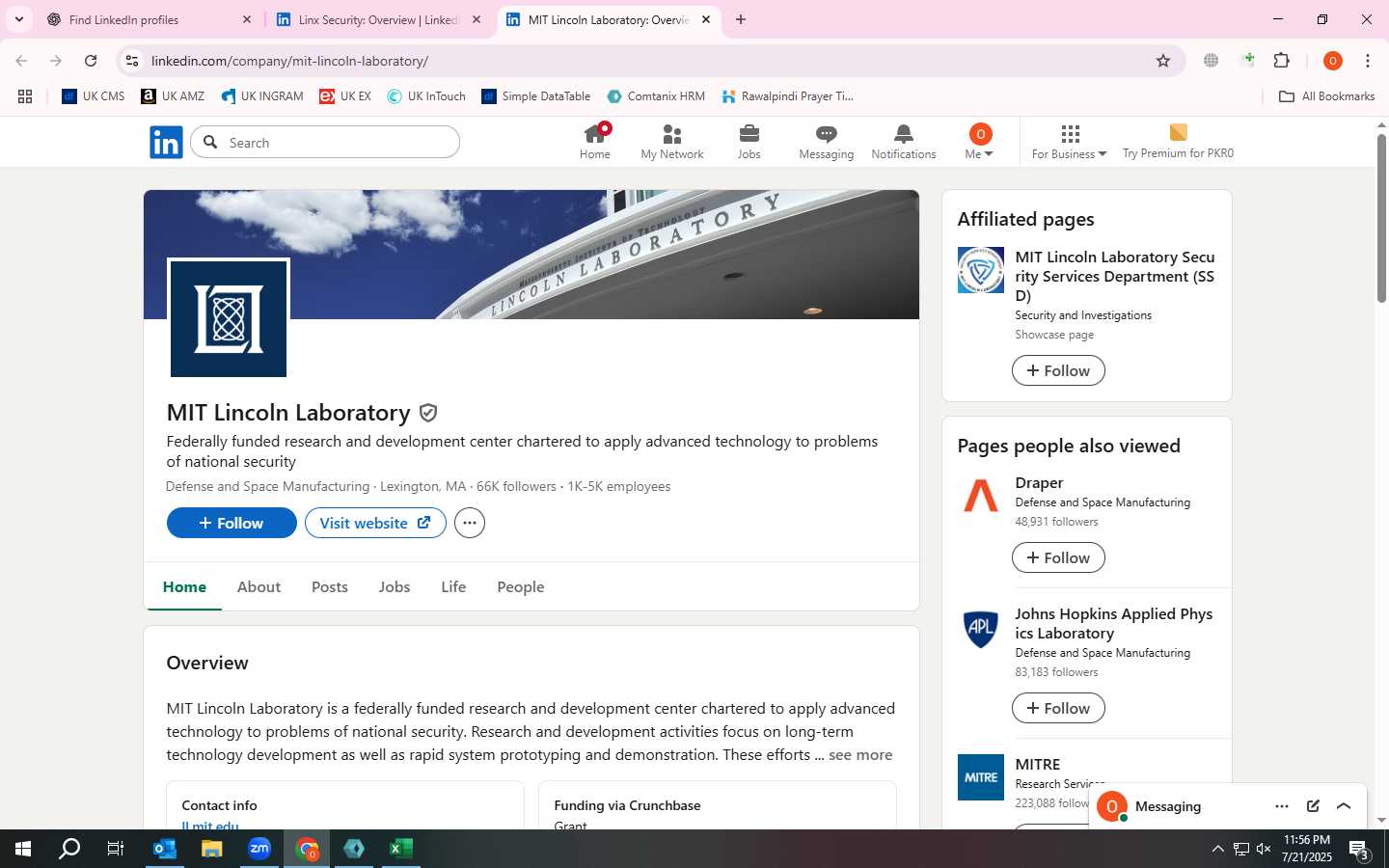Close the MIT Lincoln Laboratory browser tab

(x=706, y=19)
